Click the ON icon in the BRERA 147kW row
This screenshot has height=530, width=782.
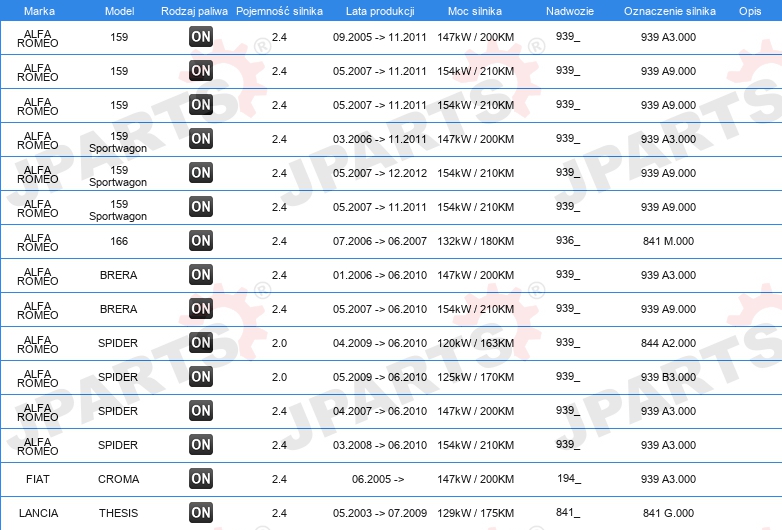pos(201,274)
